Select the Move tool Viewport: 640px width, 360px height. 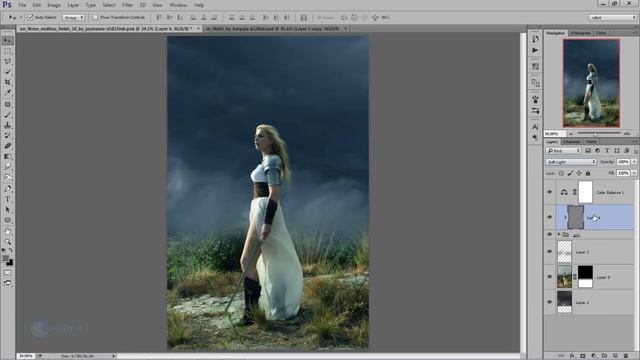click(8, 41)
